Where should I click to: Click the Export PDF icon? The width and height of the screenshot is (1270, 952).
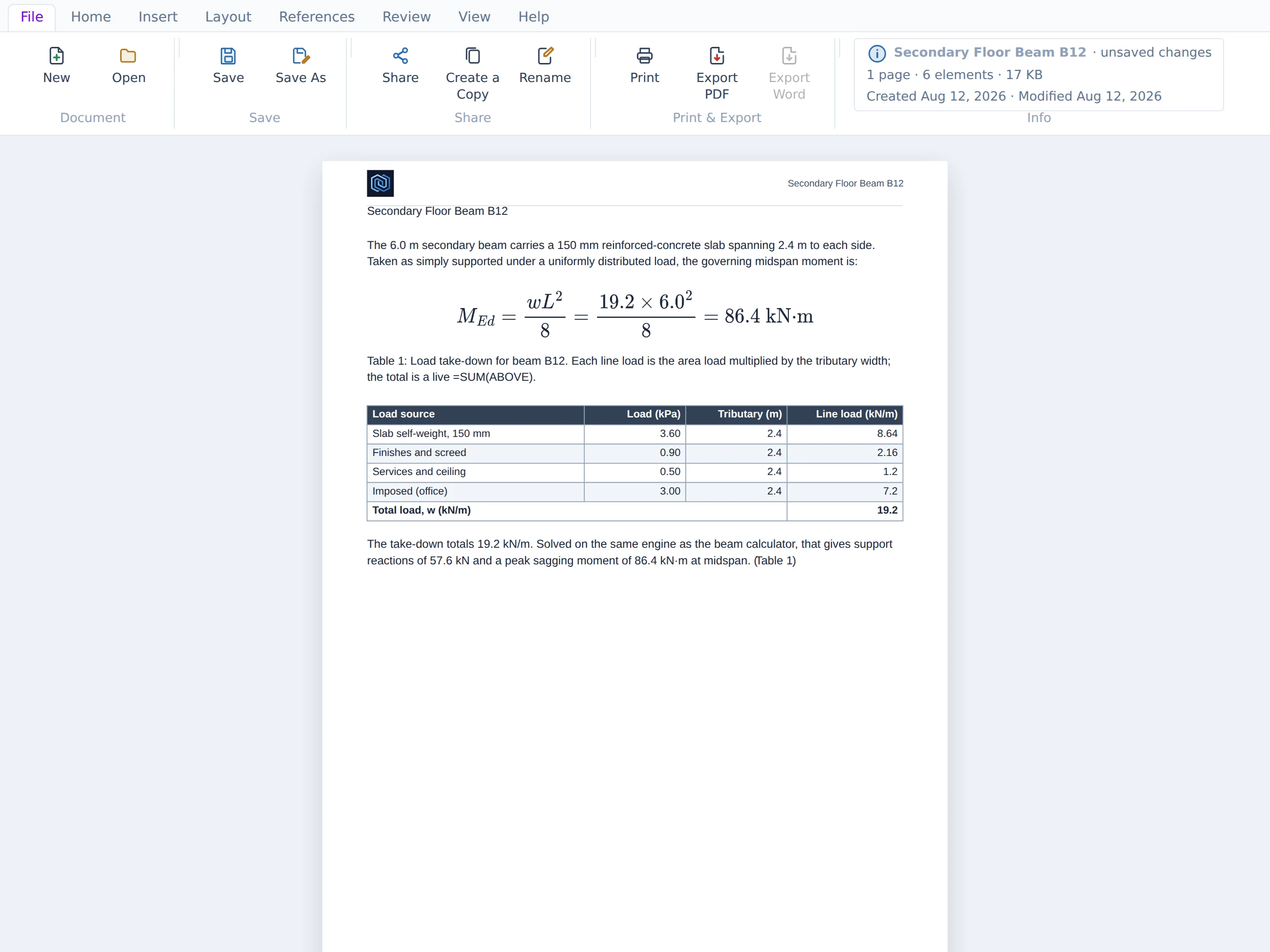717,56
